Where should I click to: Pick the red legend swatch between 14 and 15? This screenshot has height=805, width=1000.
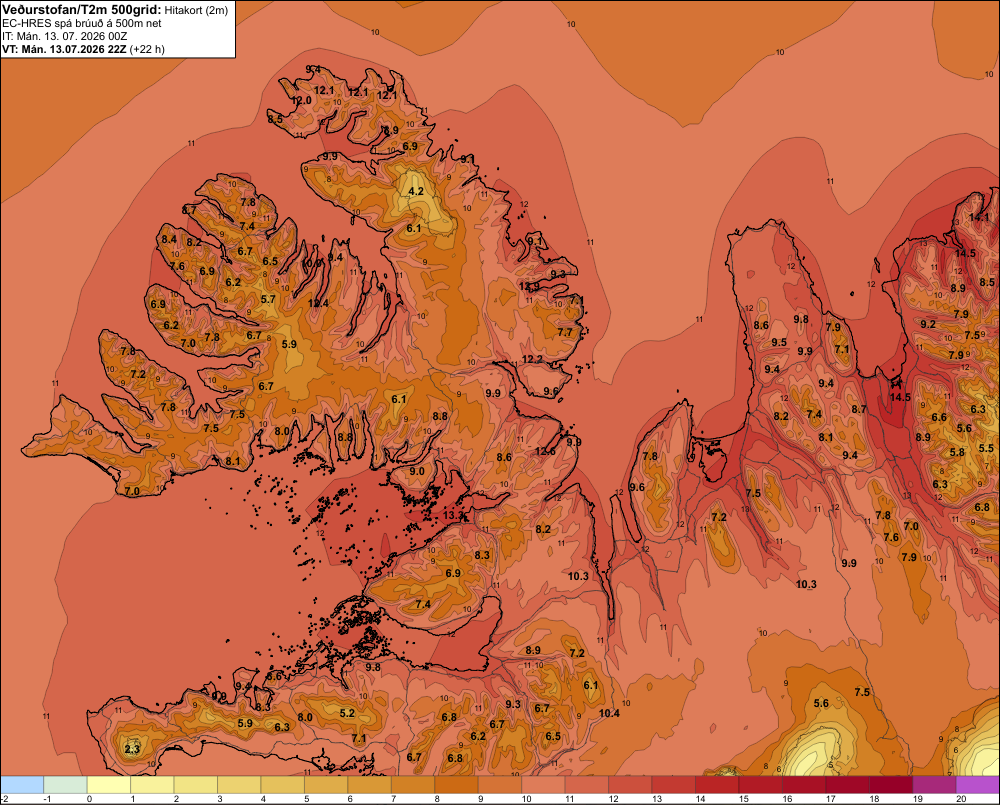pyautogui.click(x=717, y=784)
